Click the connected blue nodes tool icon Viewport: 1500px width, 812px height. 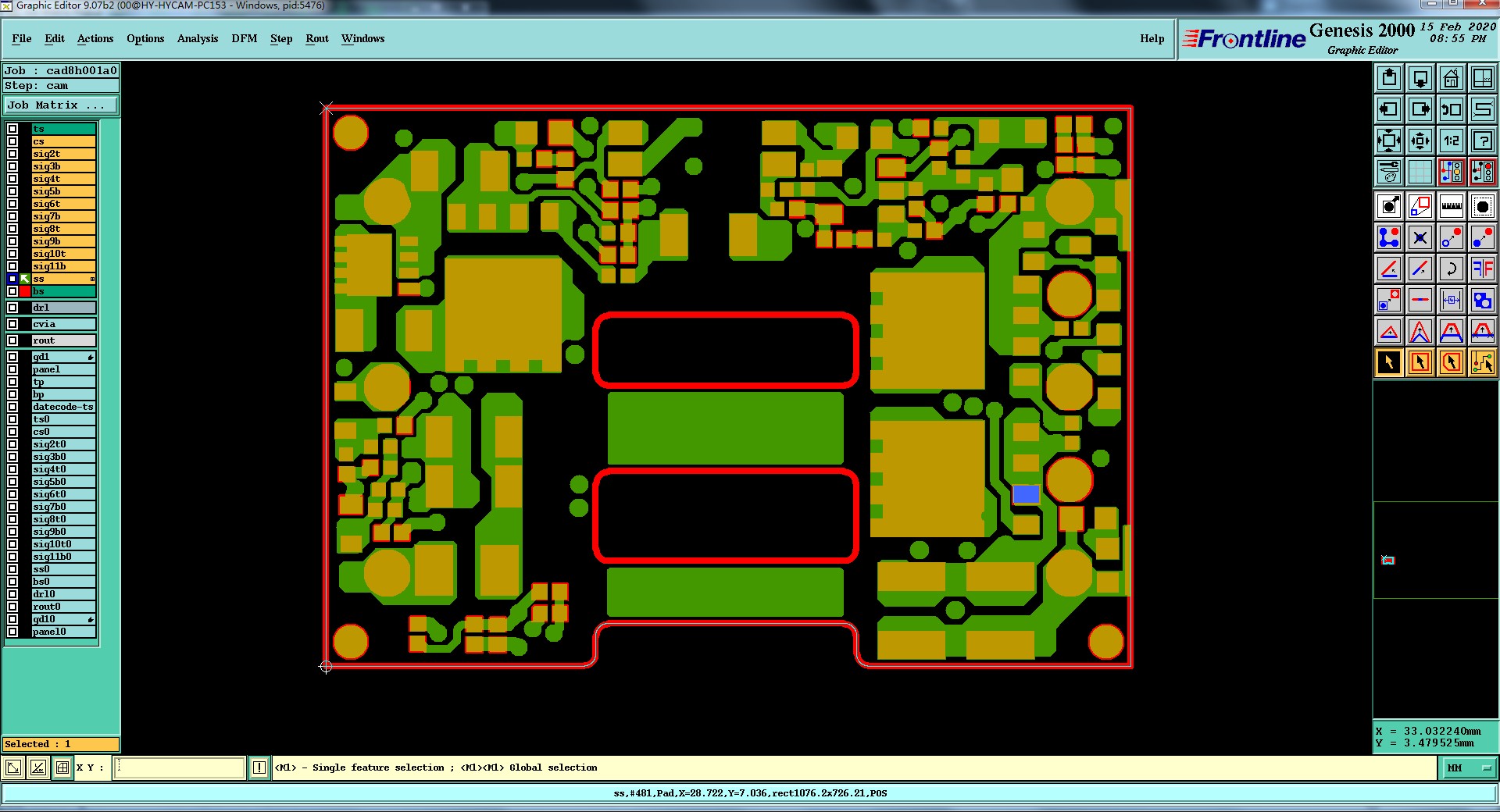click(x=1389, y=237)
